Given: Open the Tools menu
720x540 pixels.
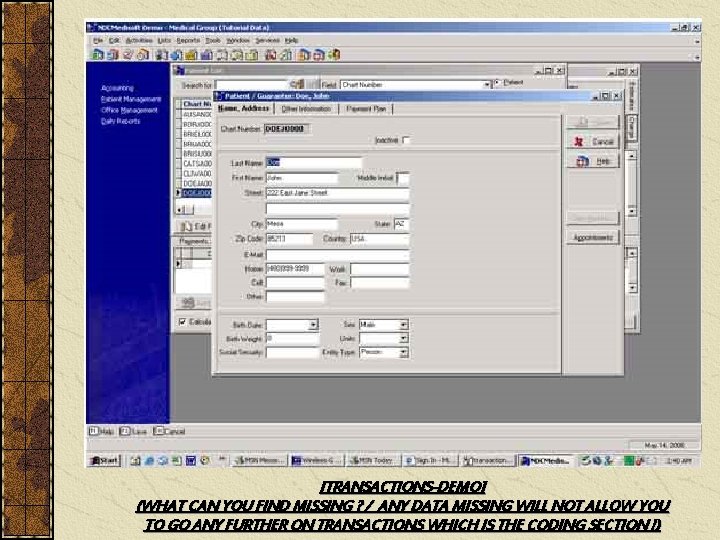Looking at the screenshot, I should click(x=213, y=40).
